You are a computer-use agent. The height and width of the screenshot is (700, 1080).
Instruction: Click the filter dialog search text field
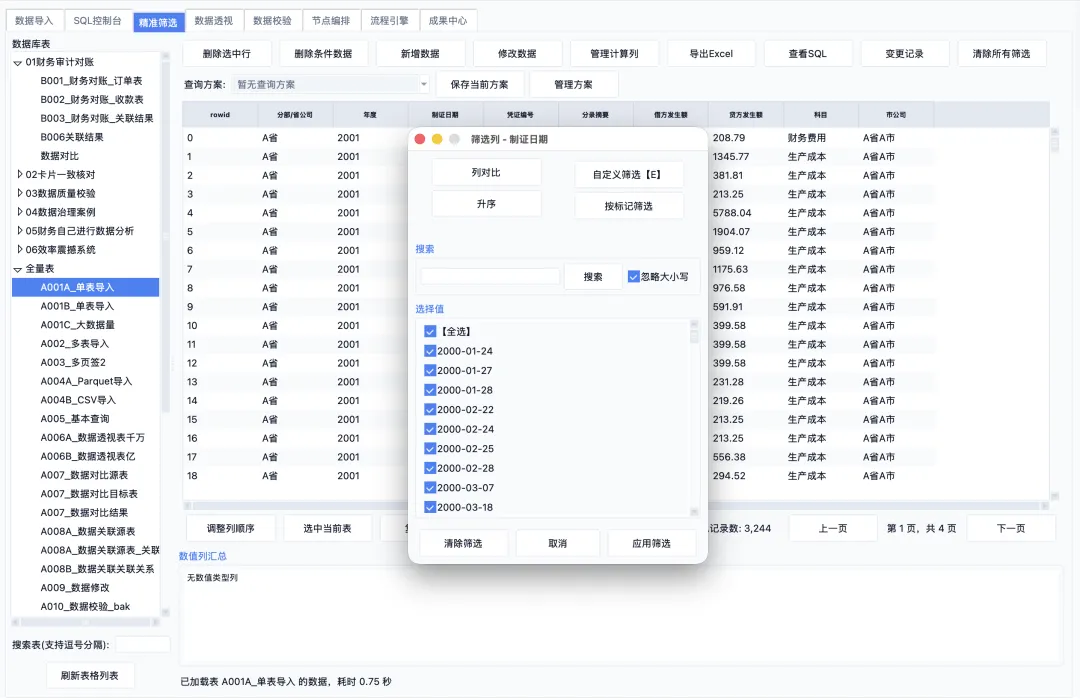pos(490,276)
